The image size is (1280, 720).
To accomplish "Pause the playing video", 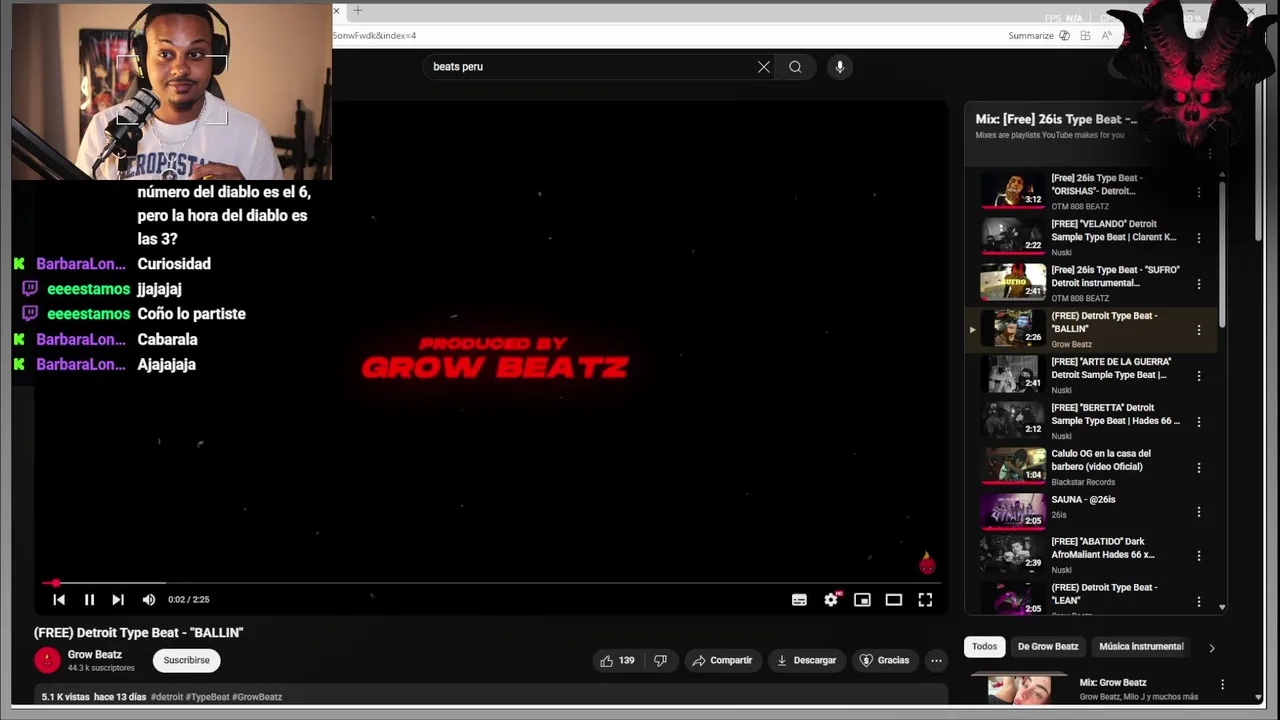I will coord(89,600).
